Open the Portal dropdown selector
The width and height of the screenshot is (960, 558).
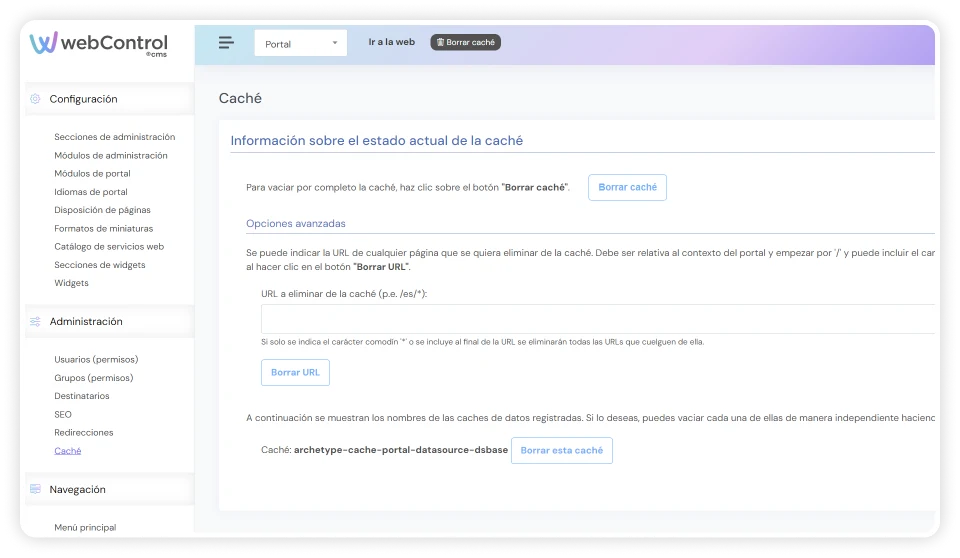(x=300, y=43)
